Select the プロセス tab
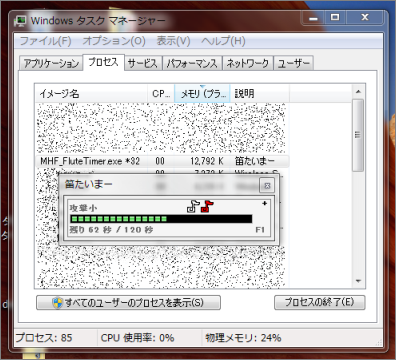This screenshot has width=396, height=360. (x=103, y=62)
